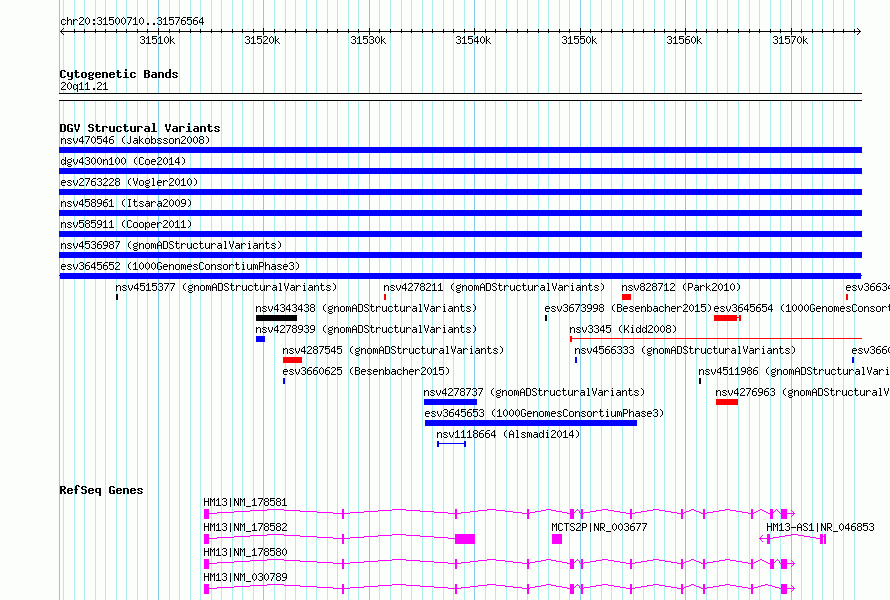Image resolution: width=890 pixels, height=600 pixels.
Task: Click nsv458961 (Itsara2009) variant label
Action: coord(126,203)
